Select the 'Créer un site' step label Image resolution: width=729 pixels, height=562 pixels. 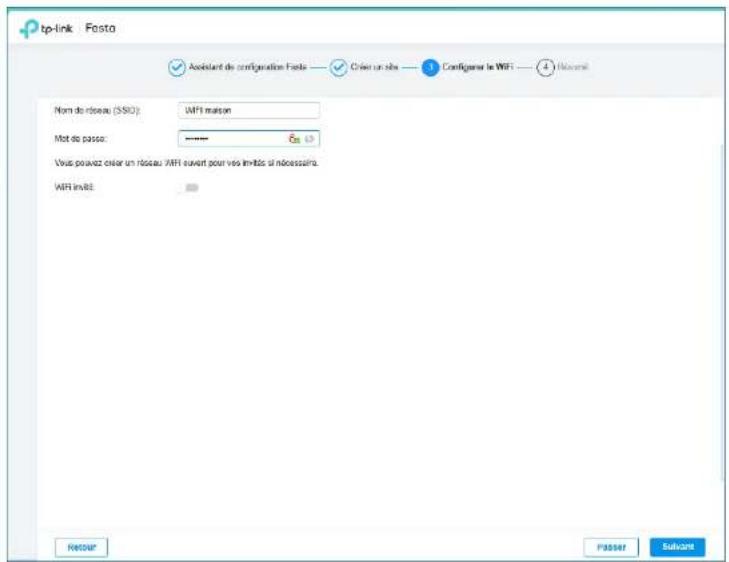point(374,67)
